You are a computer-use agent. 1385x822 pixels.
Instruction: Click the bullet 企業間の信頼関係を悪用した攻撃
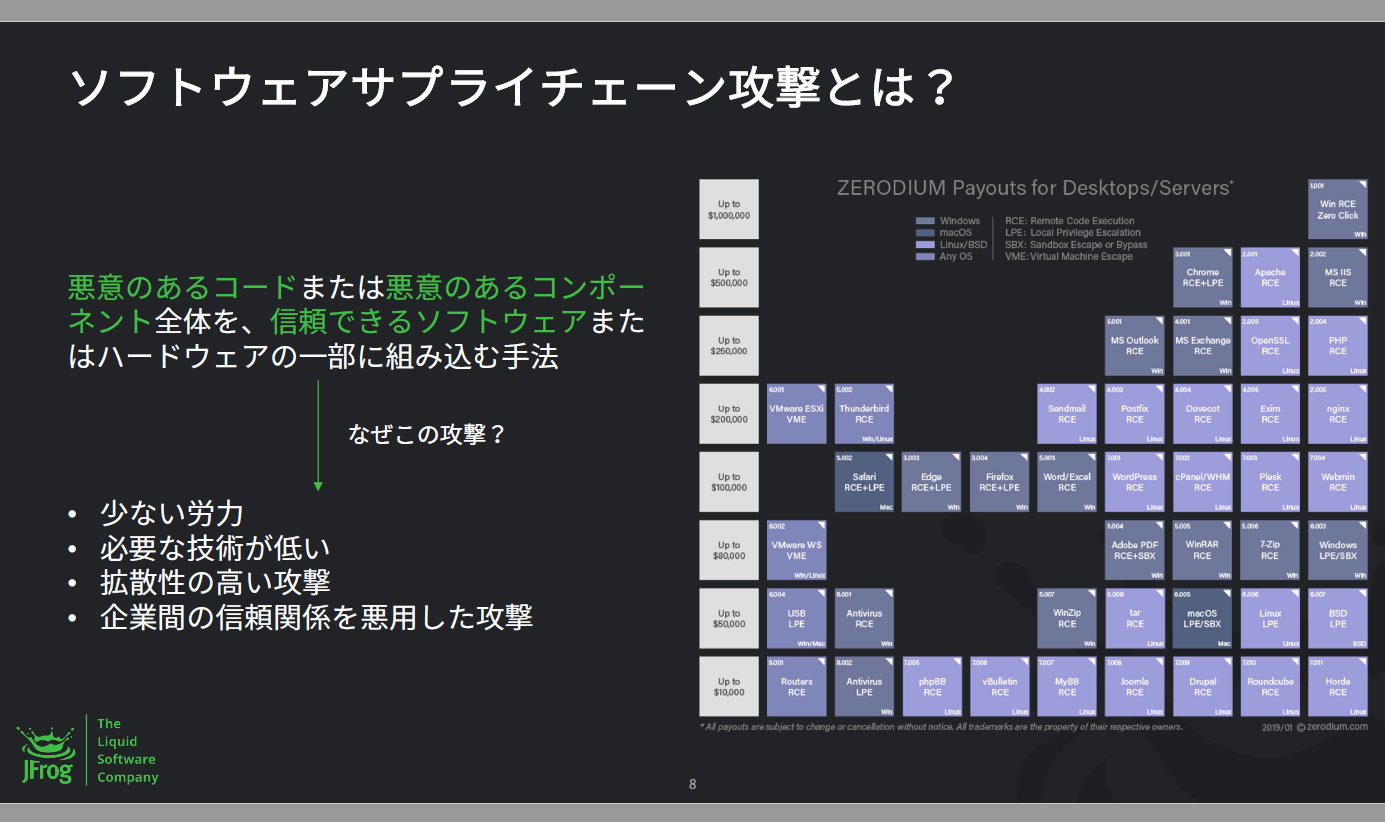pyautogui.click(x=316, y=616)
